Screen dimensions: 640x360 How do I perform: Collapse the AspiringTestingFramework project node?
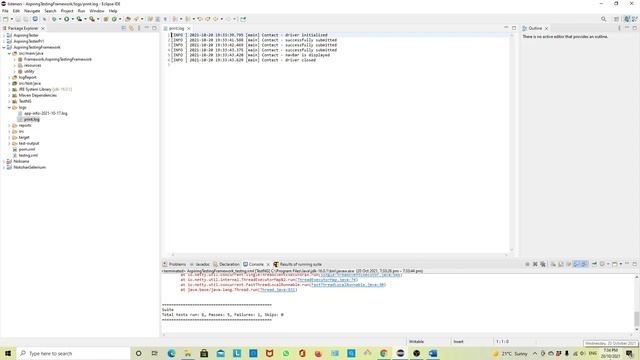click(x=4, y=47)
